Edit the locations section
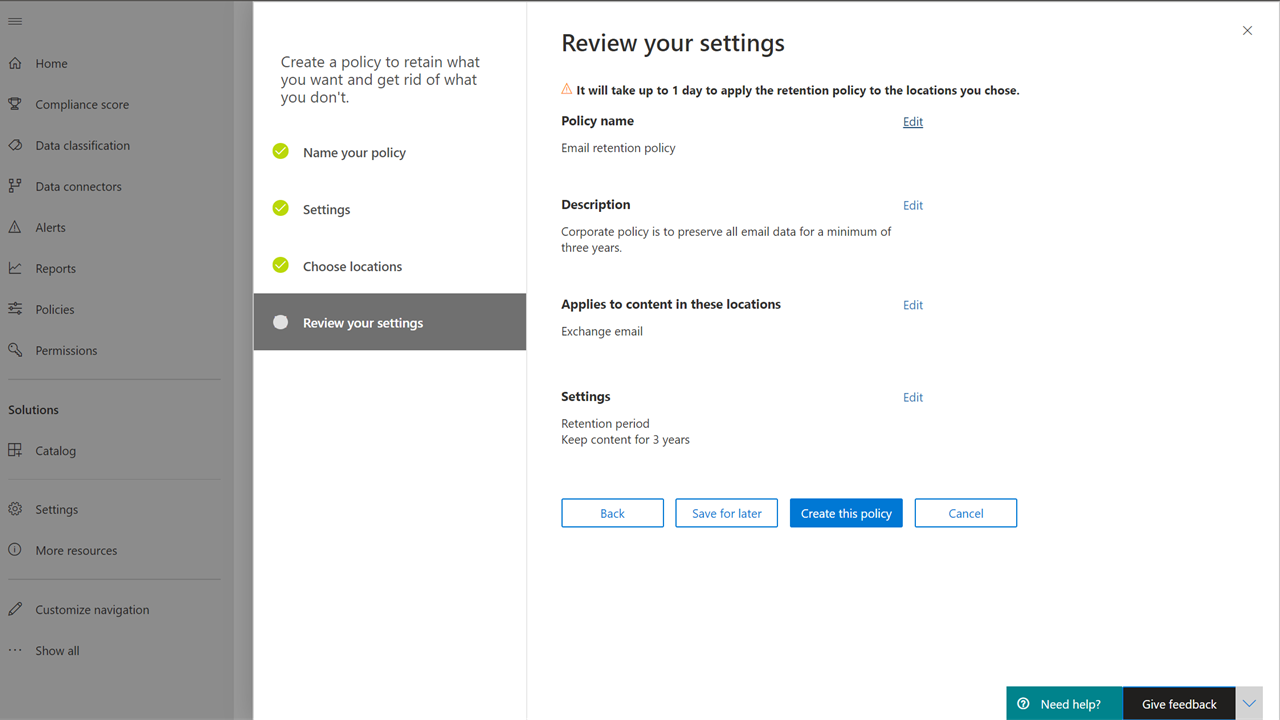1280x720 pixels. pyautogui.click(x=913, y=305)
